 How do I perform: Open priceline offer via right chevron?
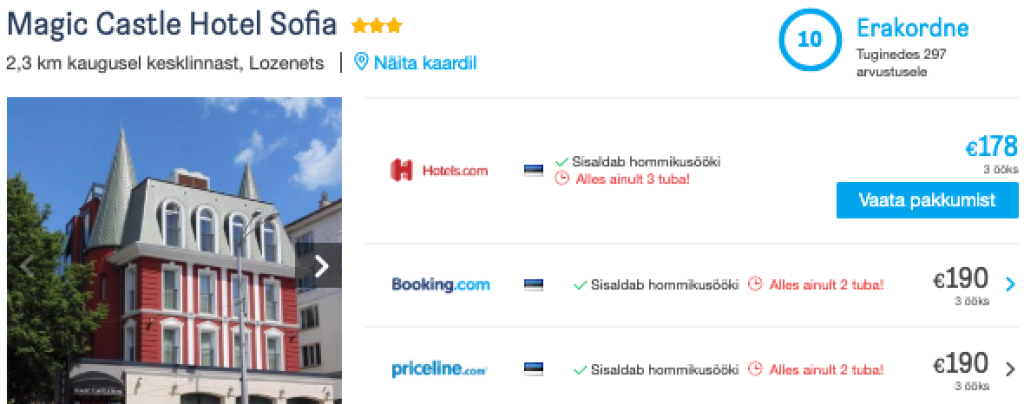1010,369
